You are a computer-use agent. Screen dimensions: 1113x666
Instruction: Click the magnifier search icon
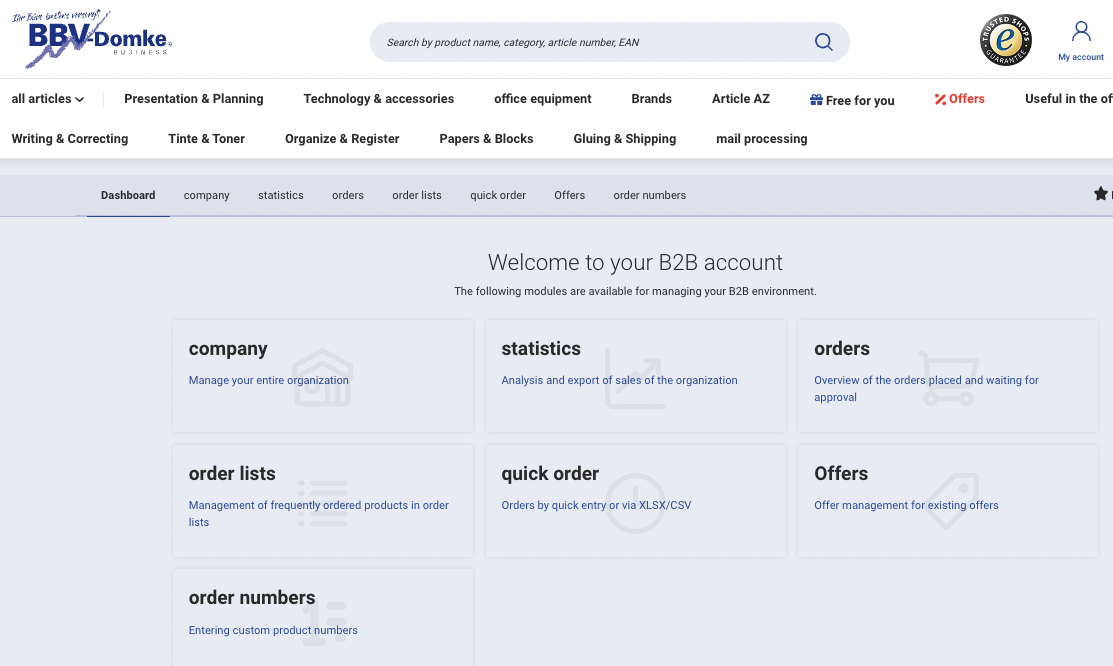pos(823,42)
